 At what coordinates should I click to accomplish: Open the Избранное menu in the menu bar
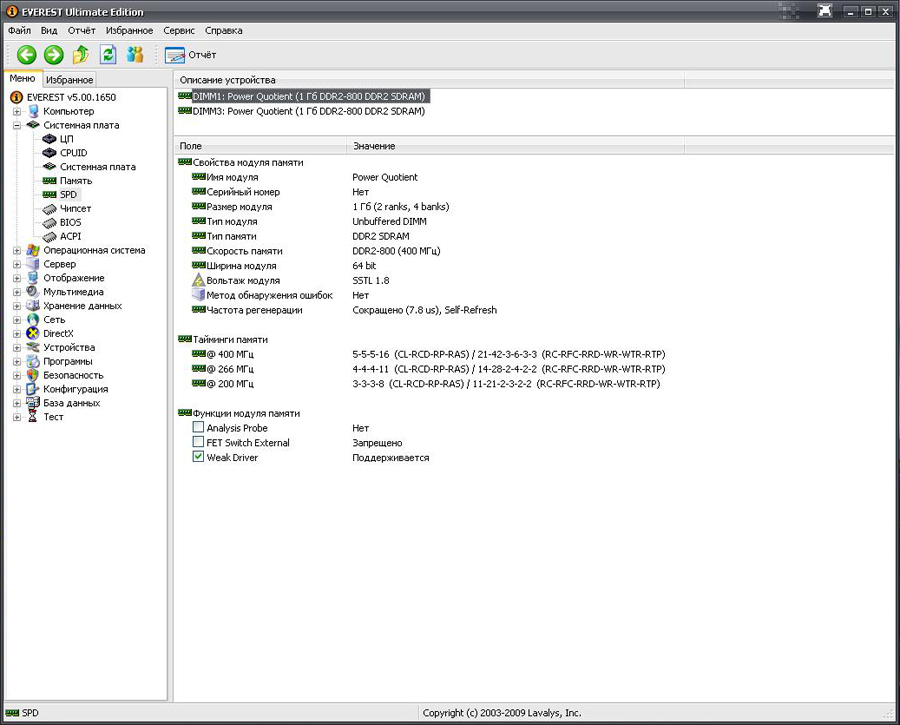[x=129, y=30]
